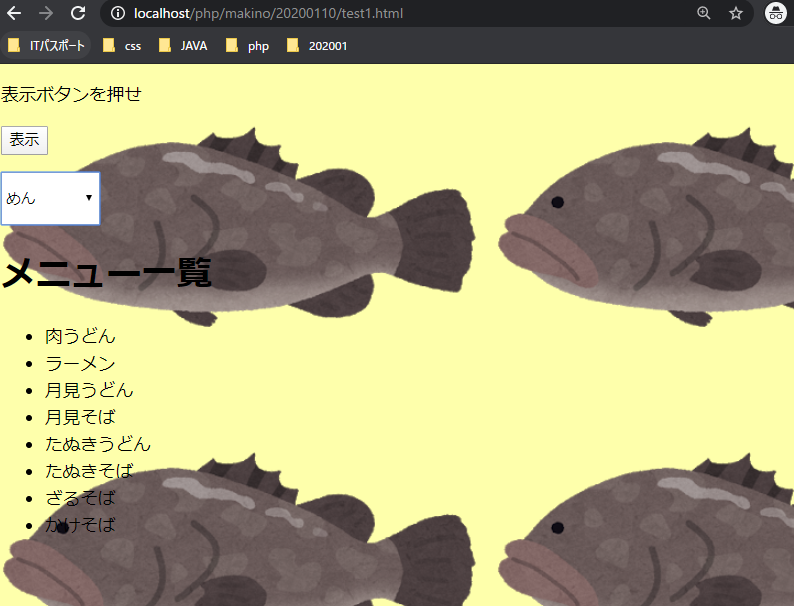Open the JAVA bookmark folder
Viewport: 794px width, 606px height.
coord(183,46)
